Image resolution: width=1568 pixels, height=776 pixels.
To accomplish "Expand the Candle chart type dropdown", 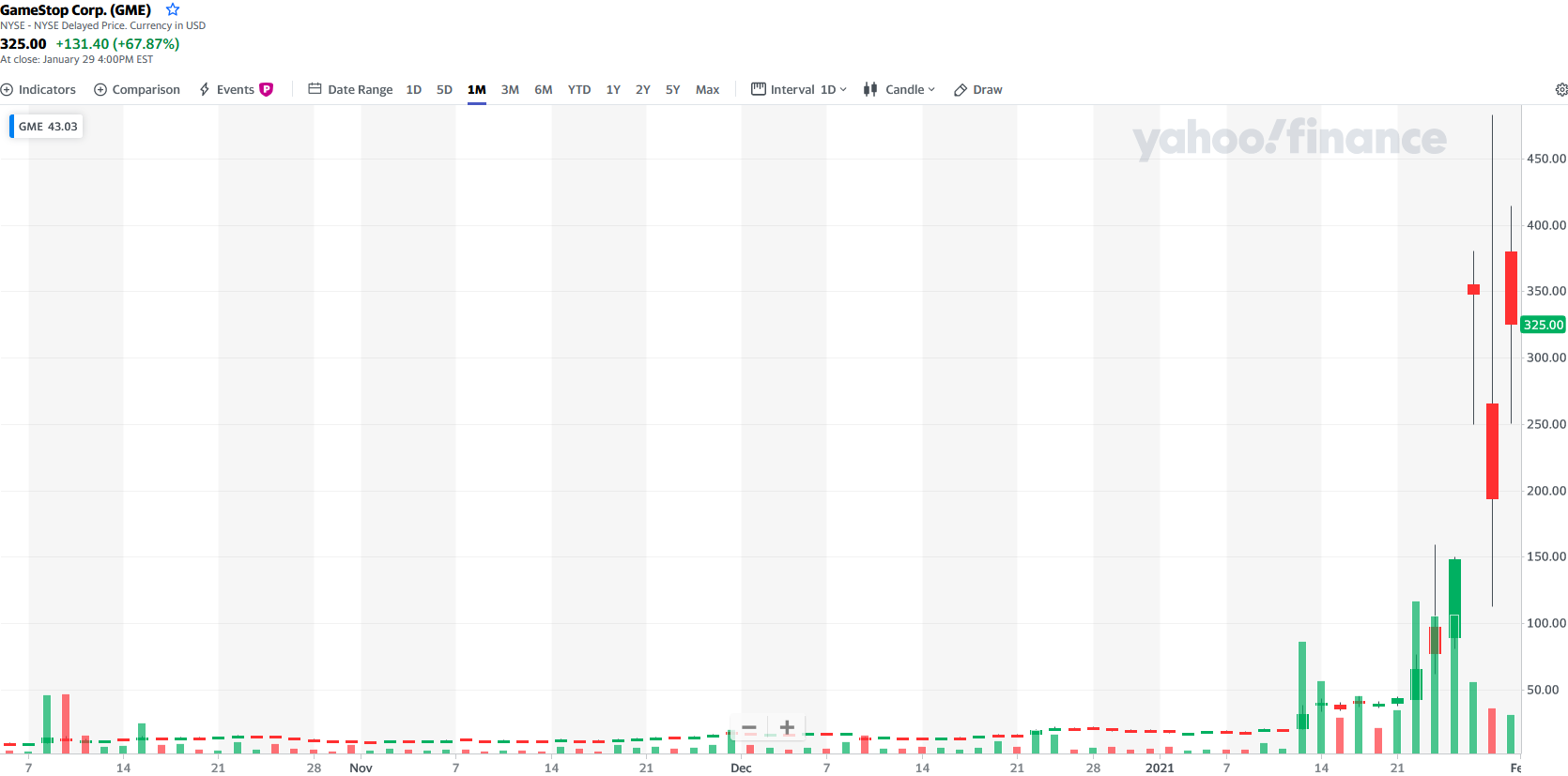I will point(899,90).
